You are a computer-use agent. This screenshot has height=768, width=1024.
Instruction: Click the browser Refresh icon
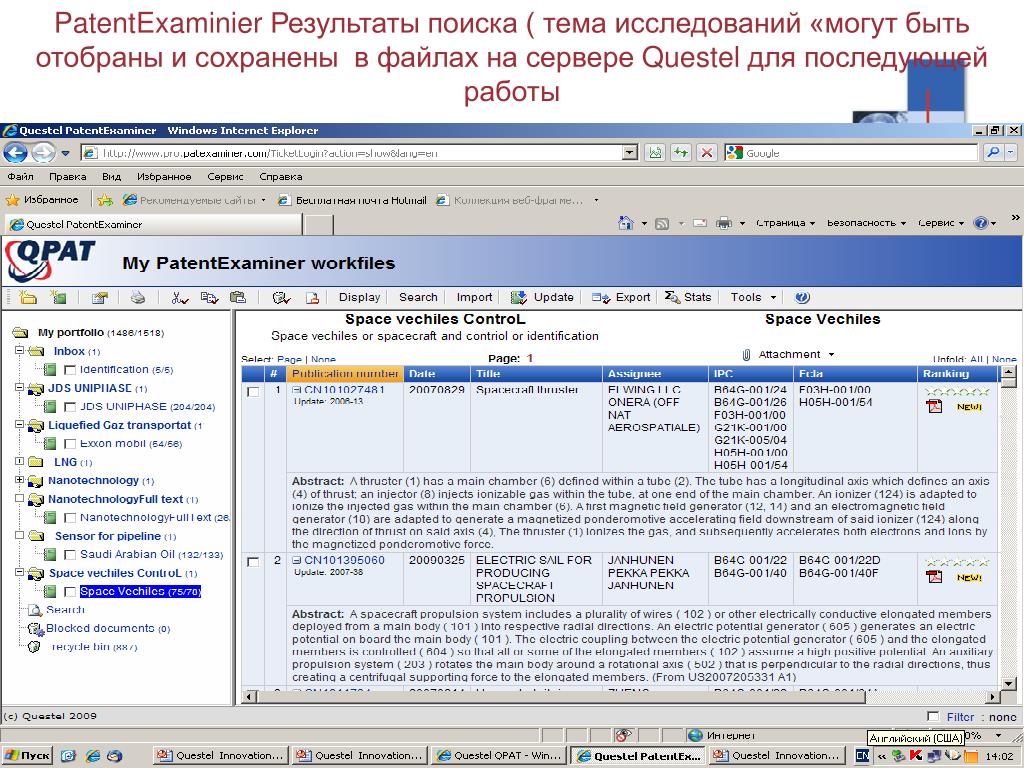(x=680, y=153)
